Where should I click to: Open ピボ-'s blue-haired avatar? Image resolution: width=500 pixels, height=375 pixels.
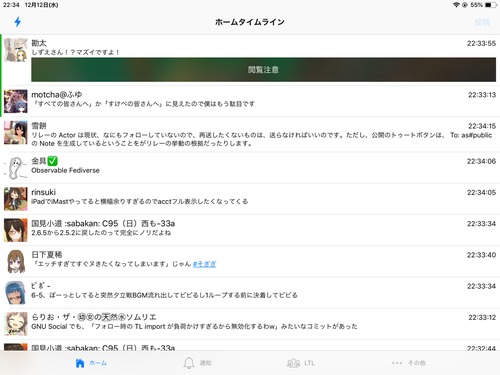point(16,293)
